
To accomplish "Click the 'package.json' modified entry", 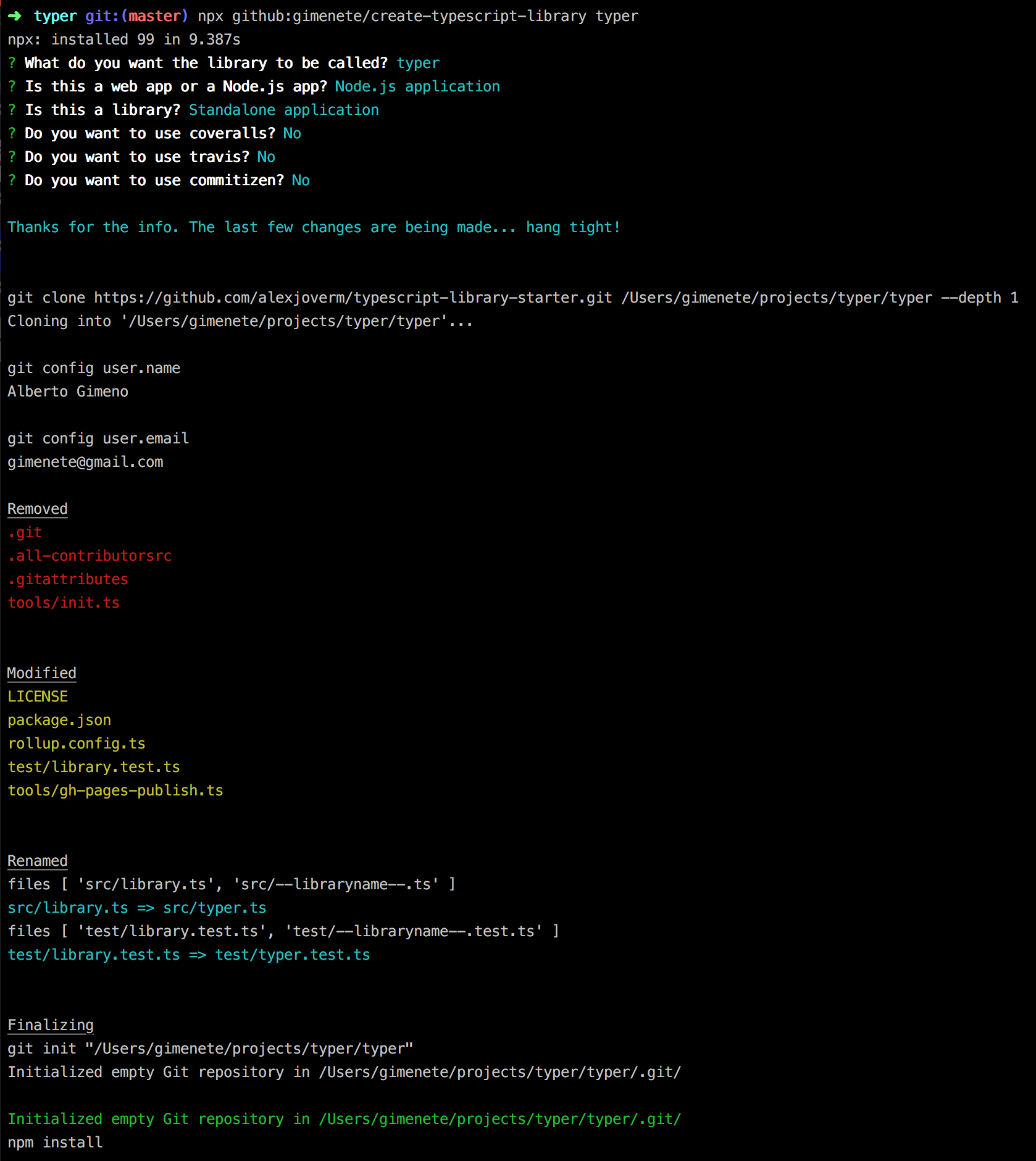I will pyautogui.click(x=59, y=720).
